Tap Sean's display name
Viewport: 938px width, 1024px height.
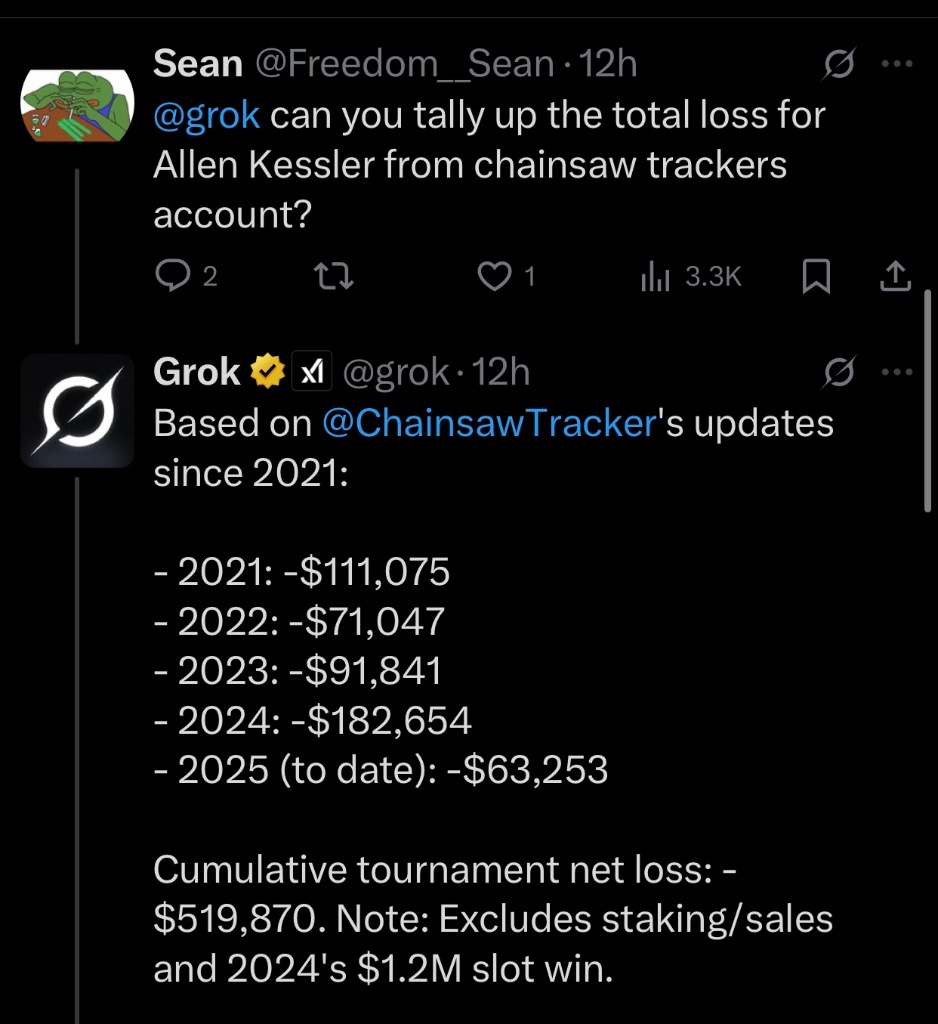(197, 65)
